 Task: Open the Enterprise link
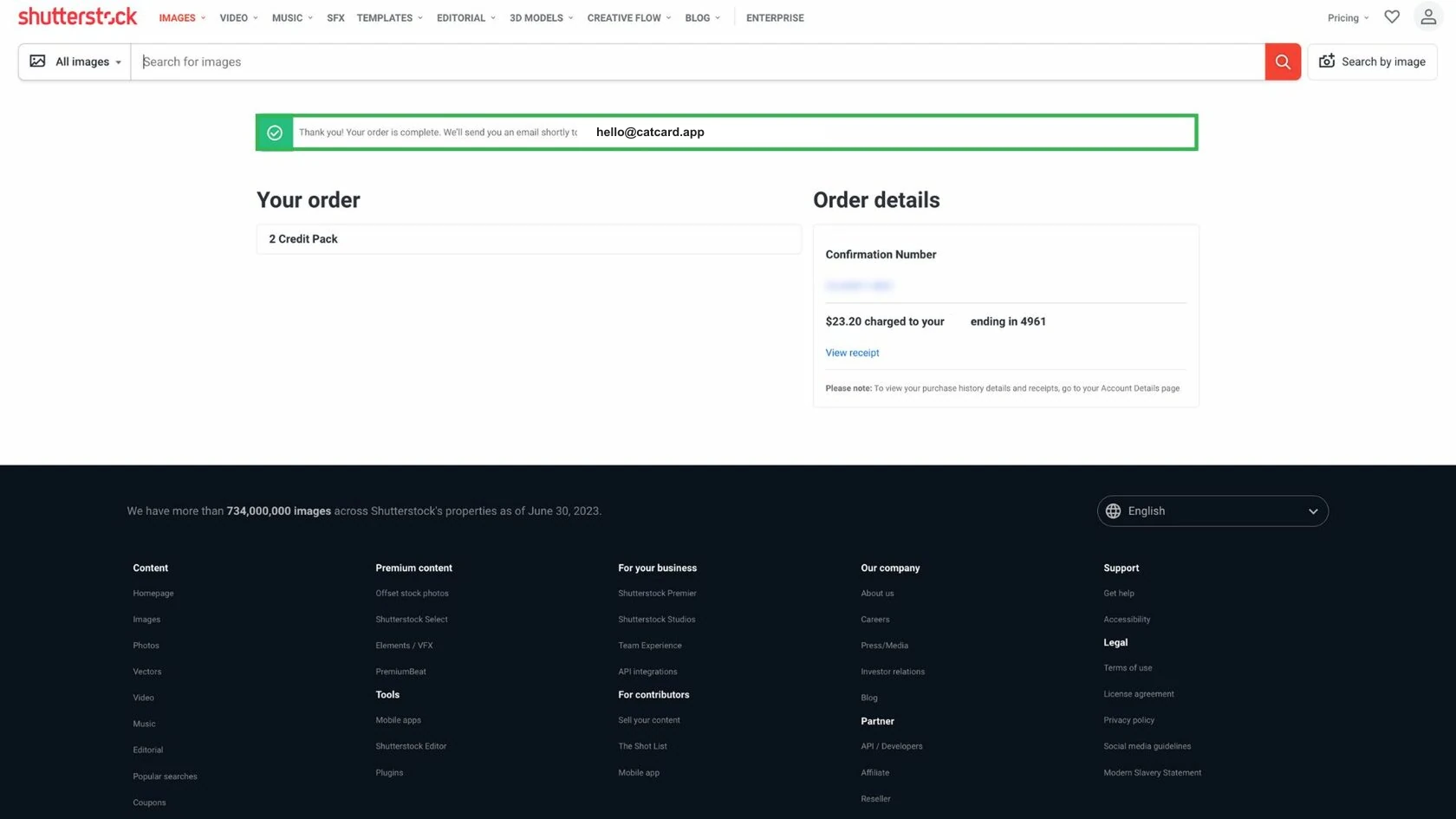775,17
